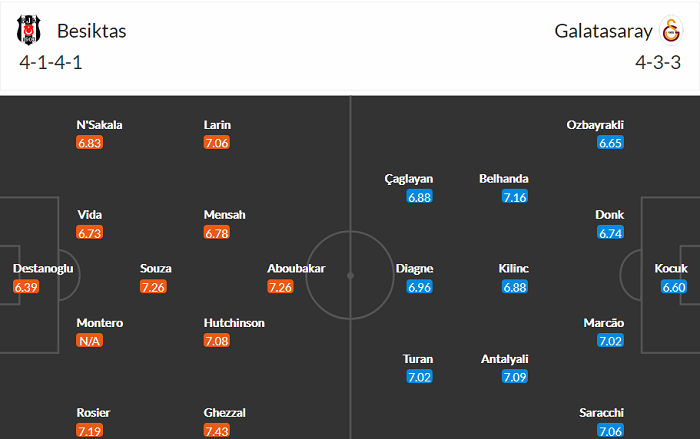Select Hutchinson's 7.08 rating badge

(x=217, y=341)
